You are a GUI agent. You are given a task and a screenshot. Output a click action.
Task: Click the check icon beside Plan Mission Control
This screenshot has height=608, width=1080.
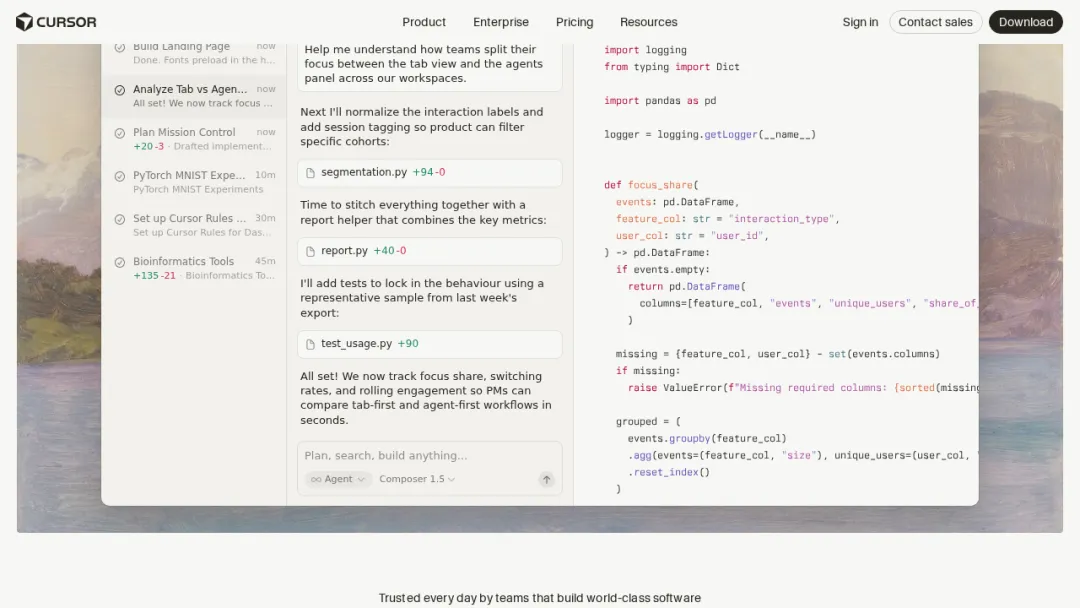(120, 133)
